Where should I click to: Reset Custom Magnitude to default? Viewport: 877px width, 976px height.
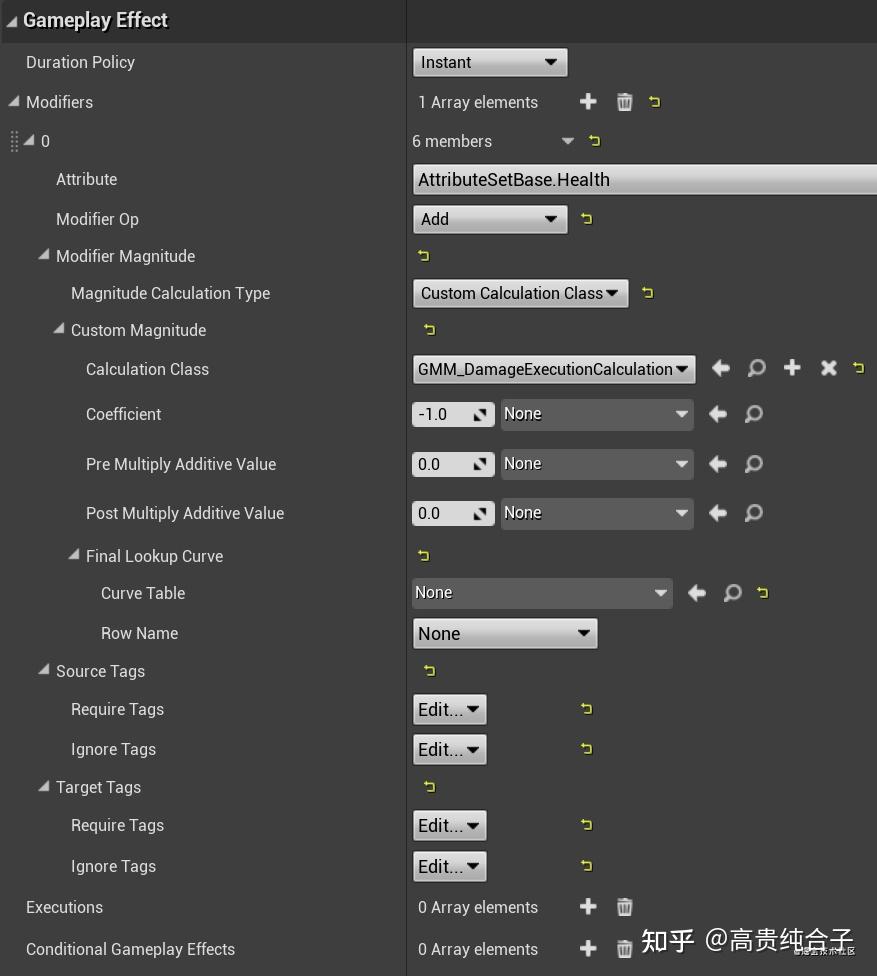point(428,329)
